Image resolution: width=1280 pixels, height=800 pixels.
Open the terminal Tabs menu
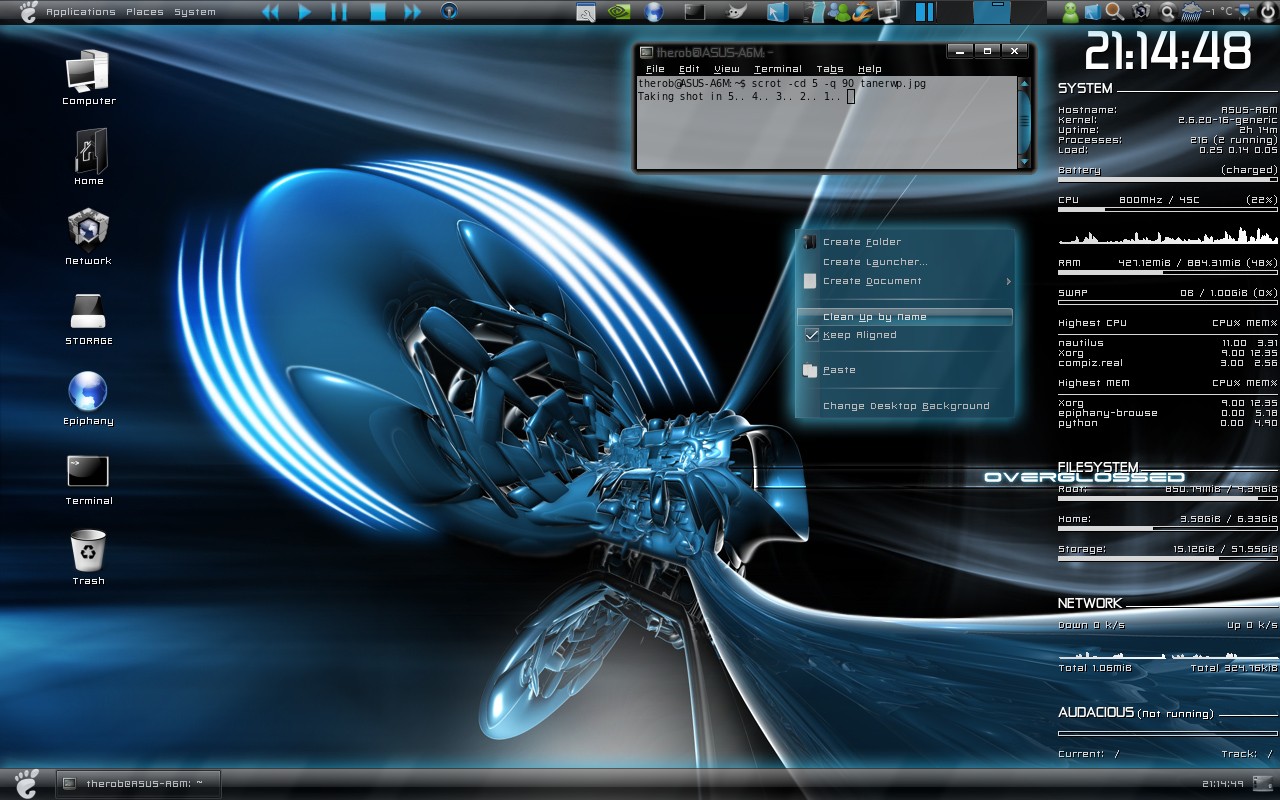tap(830, 69)
